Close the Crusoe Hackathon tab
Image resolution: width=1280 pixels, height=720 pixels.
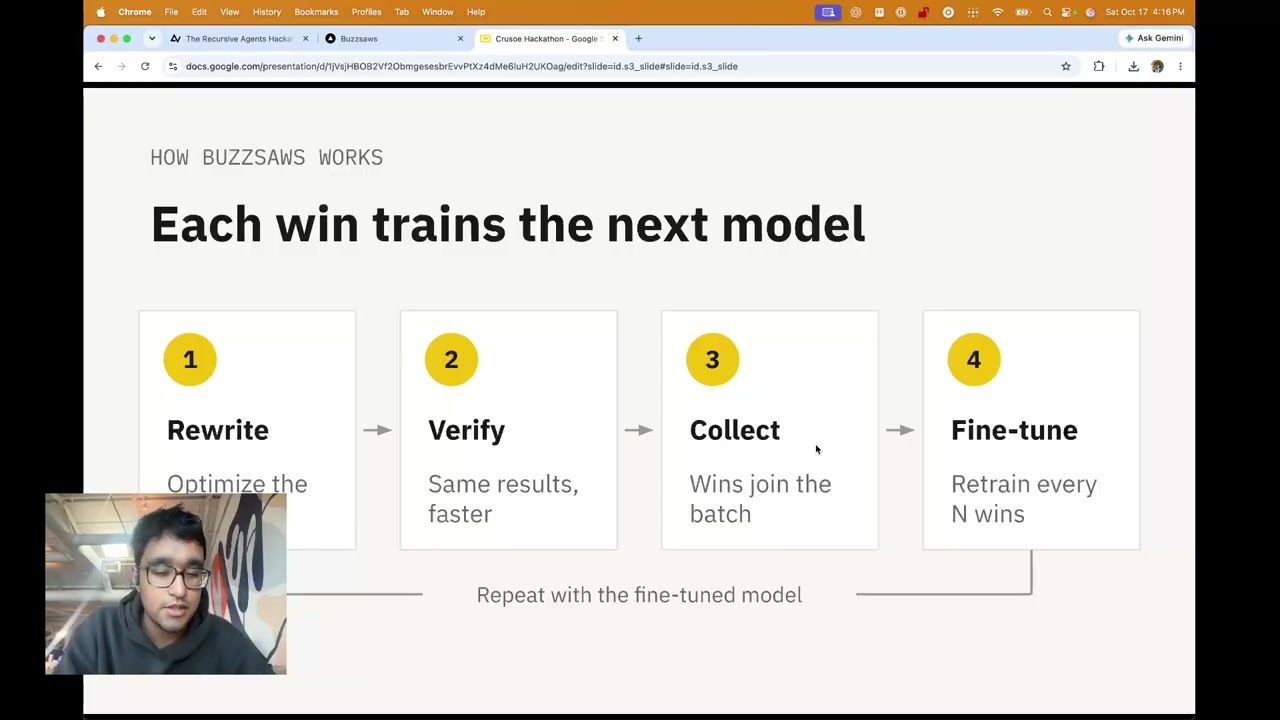click(x=615, y=38)
